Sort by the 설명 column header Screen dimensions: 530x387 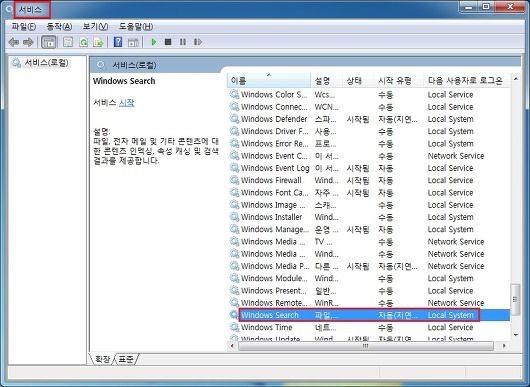pos(327,80)
